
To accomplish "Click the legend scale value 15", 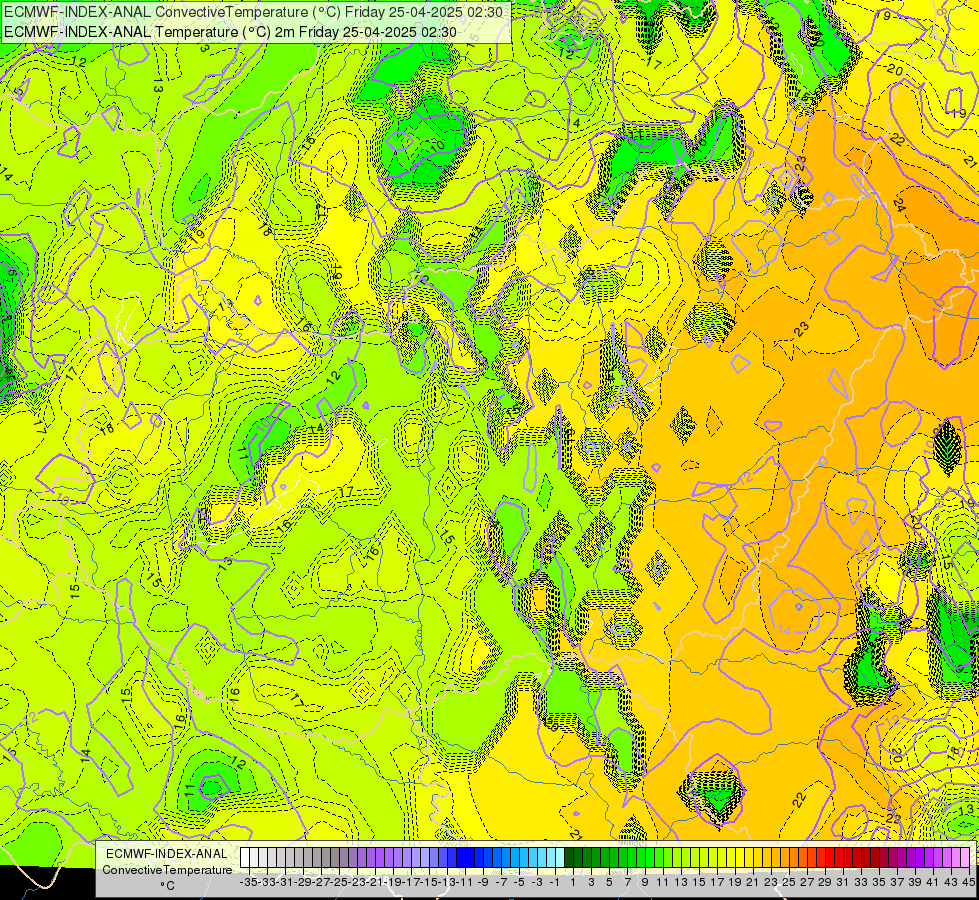I will [x=699, y=882].
